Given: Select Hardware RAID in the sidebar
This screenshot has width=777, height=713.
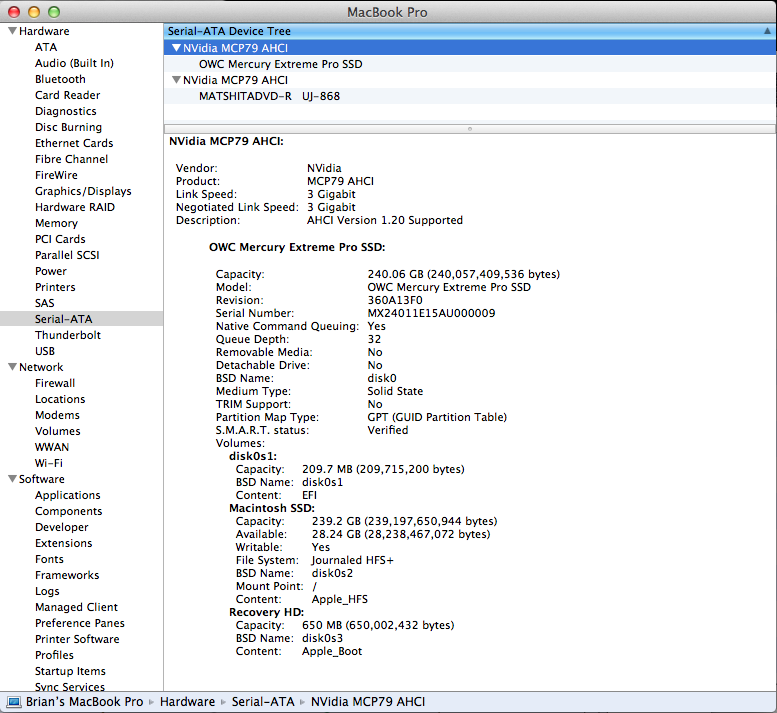Looking at the screenshot, I should (x=75, y=207).
